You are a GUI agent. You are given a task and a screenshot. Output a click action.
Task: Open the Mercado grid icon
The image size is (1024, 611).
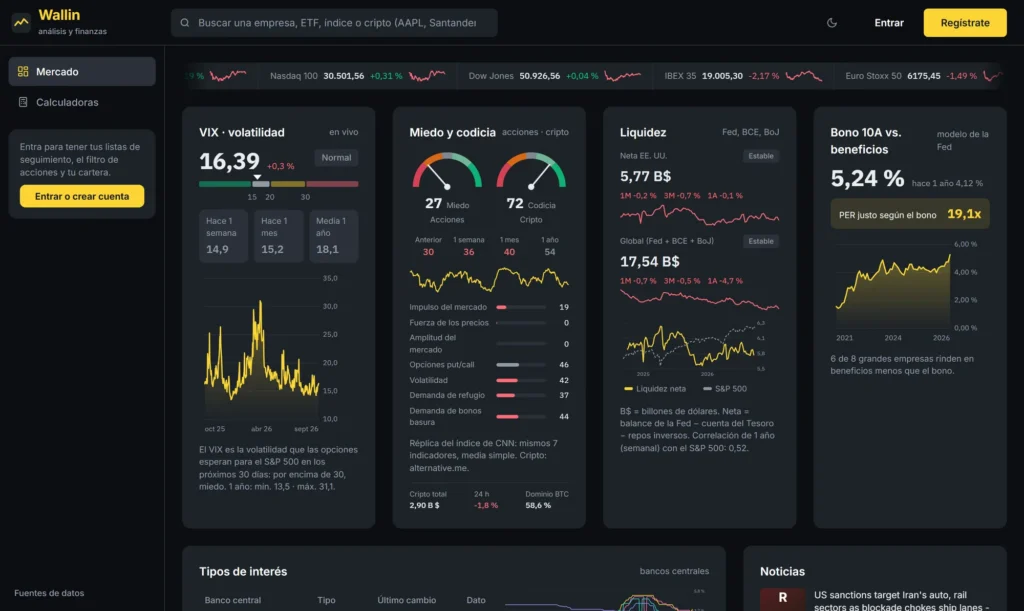(23, 72)
